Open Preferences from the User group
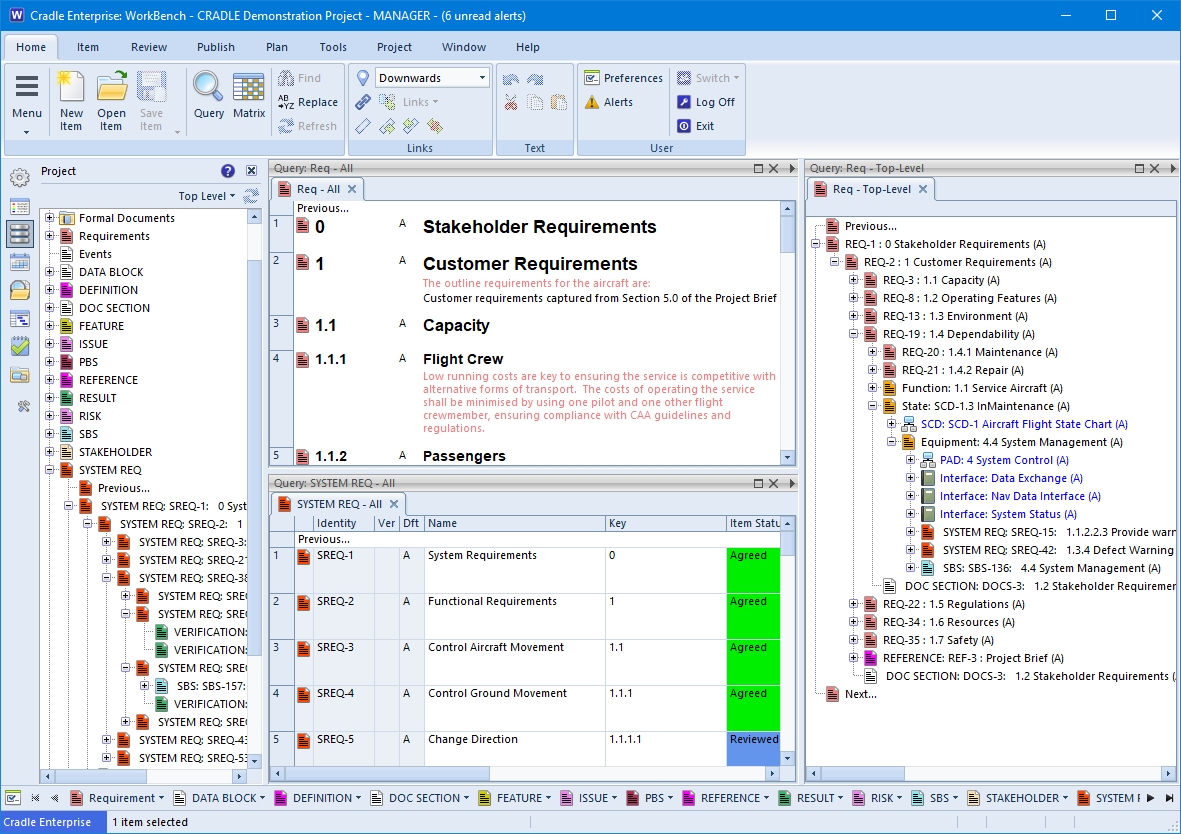Viewport: 1181px width, 834px height. [624, 78]
